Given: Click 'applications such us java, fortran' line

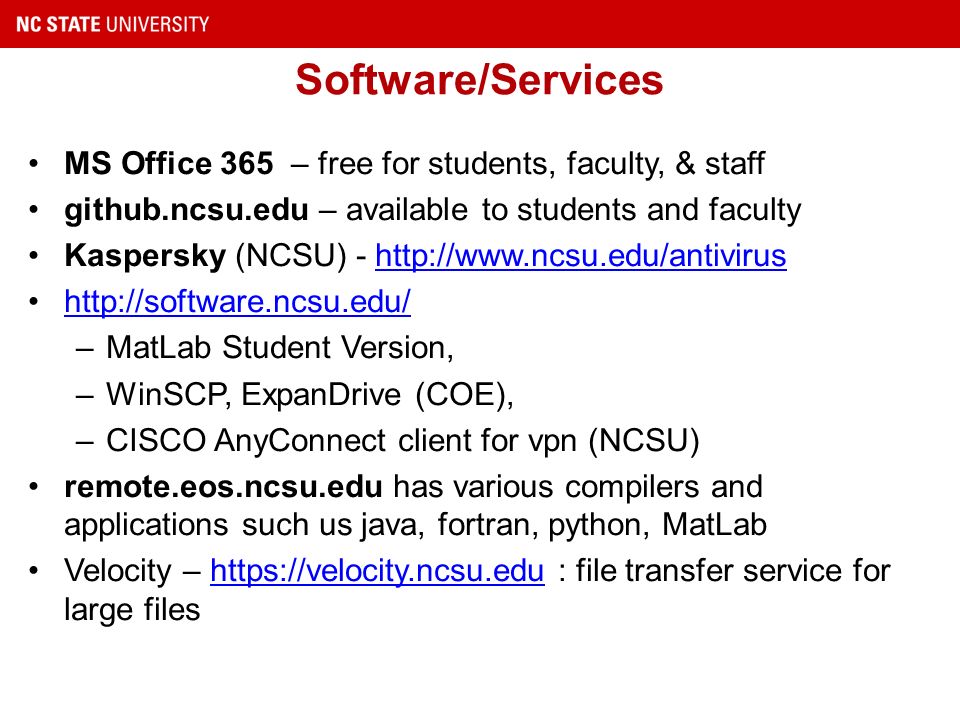Looking at the screenshot, I should (416, 525).
